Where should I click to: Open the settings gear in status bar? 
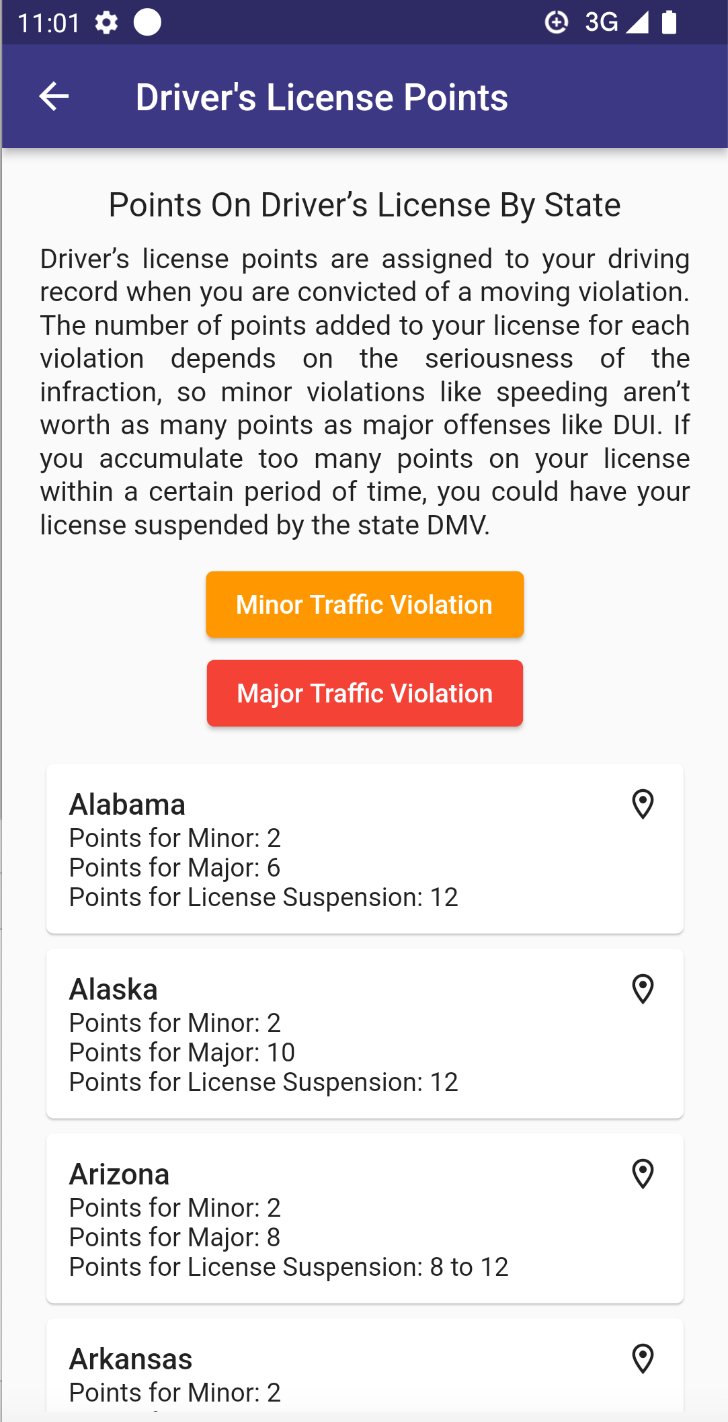107,23
